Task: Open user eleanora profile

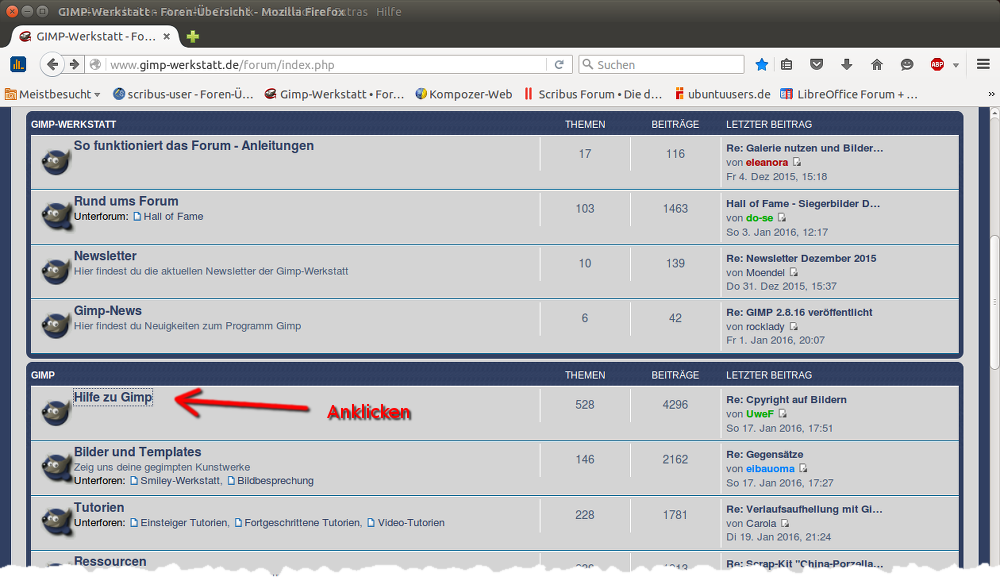Action: click(767, 162)
